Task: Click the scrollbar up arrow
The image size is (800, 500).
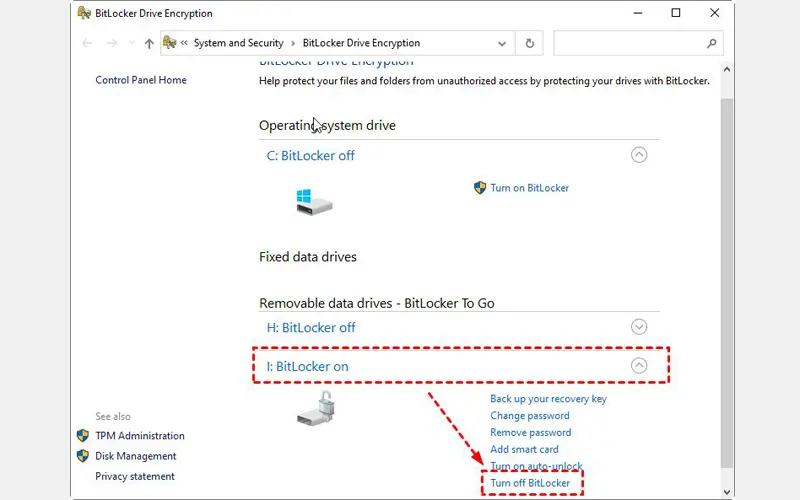Action: (x=727, y=69)
